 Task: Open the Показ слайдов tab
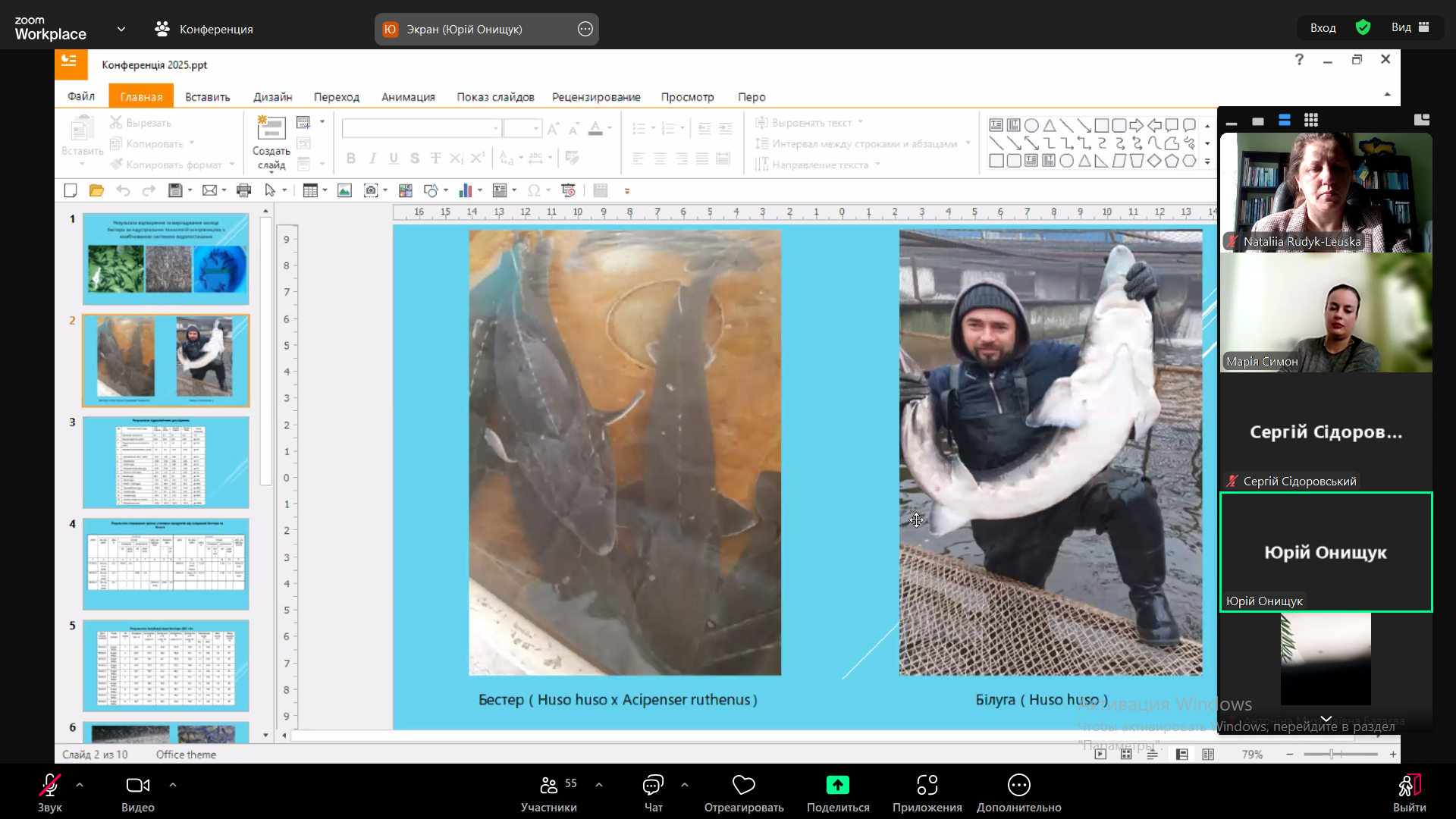[495, 97]
